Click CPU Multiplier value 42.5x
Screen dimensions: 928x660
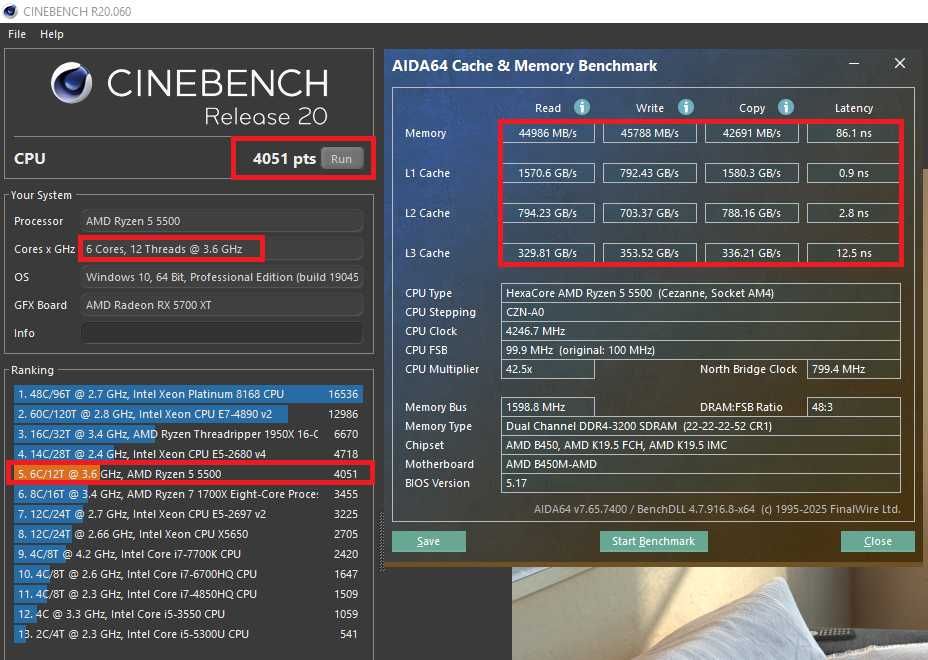(x=547, y=369)
